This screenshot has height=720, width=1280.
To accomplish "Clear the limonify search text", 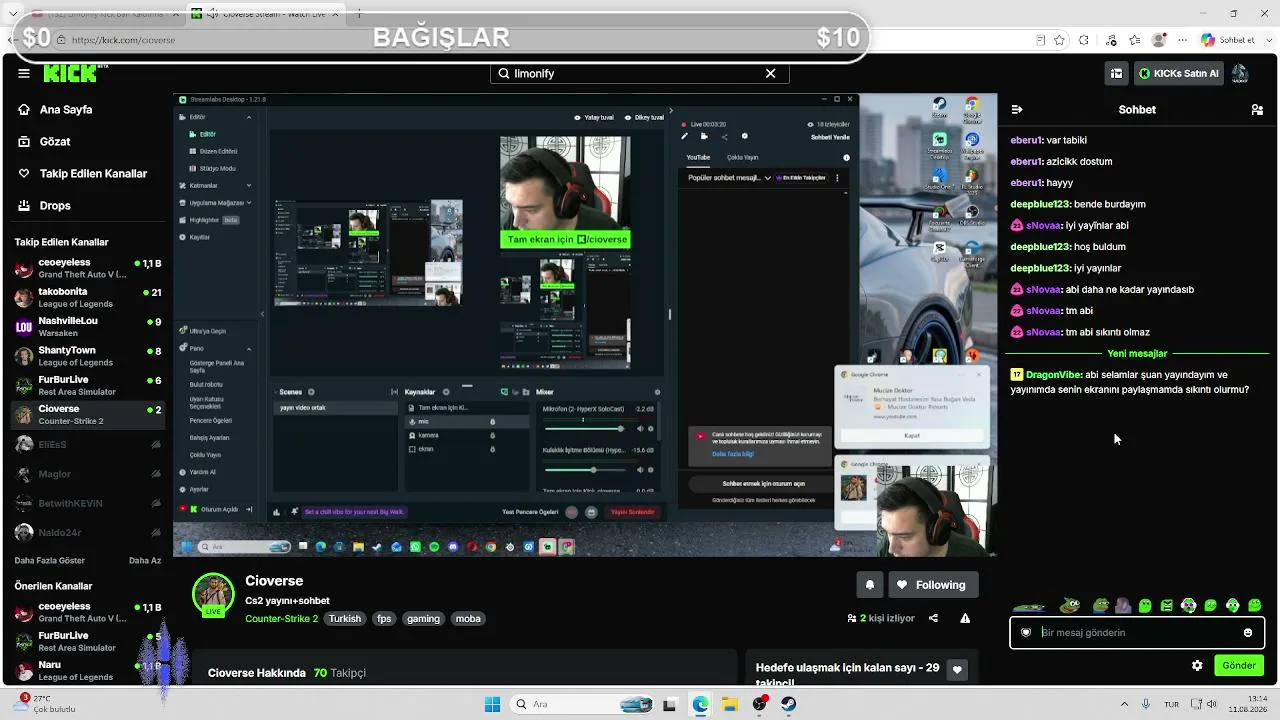I will (770, 73).
